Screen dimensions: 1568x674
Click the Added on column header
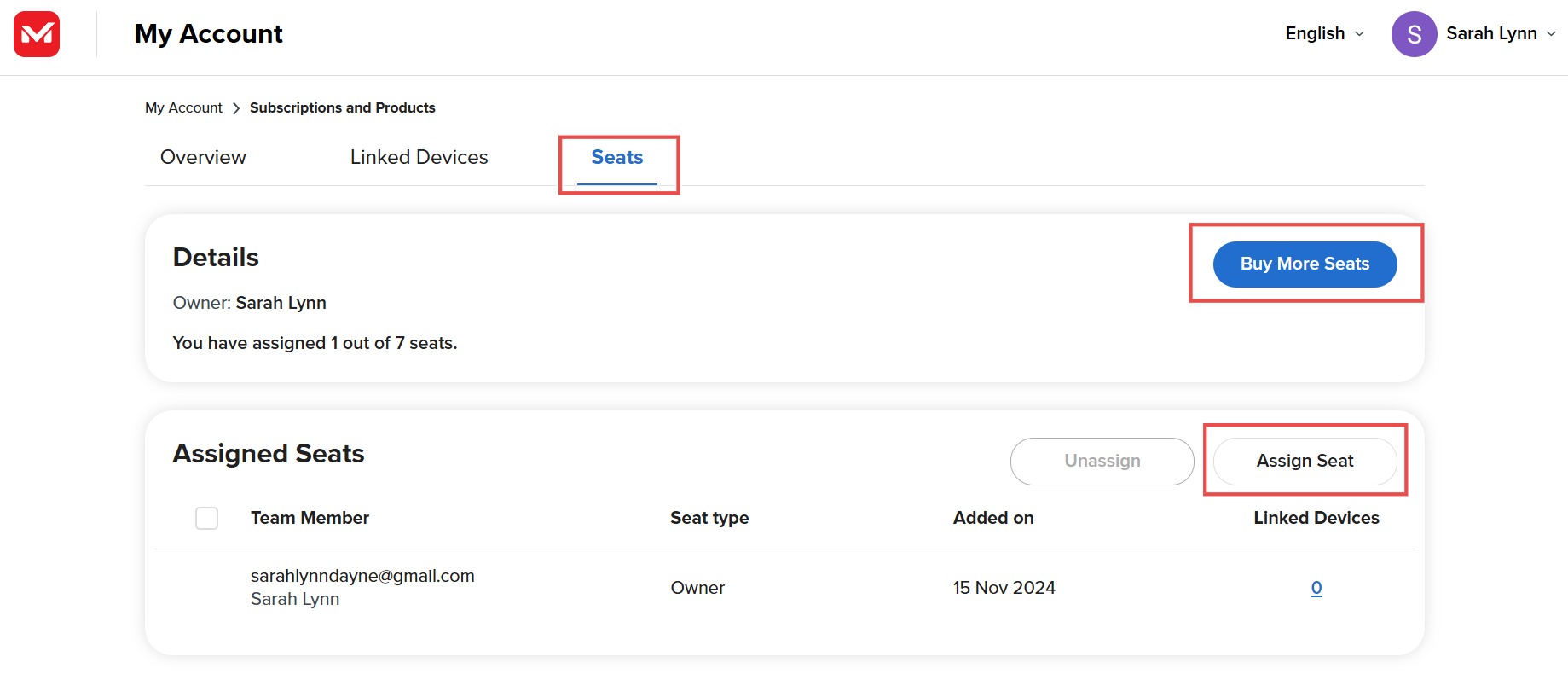[993, 518]
